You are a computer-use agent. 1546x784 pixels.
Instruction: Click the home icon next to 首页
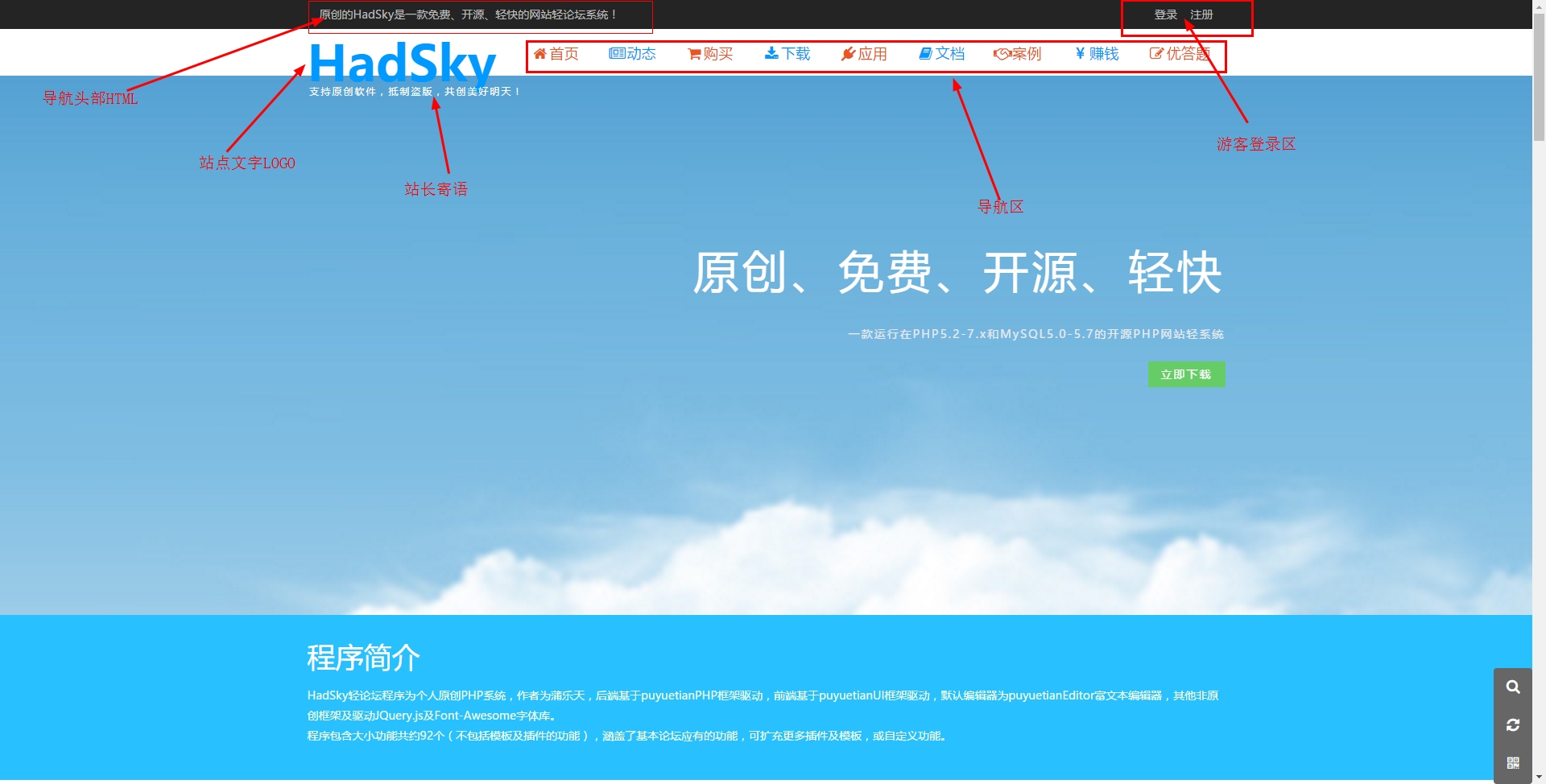(540, 54)
